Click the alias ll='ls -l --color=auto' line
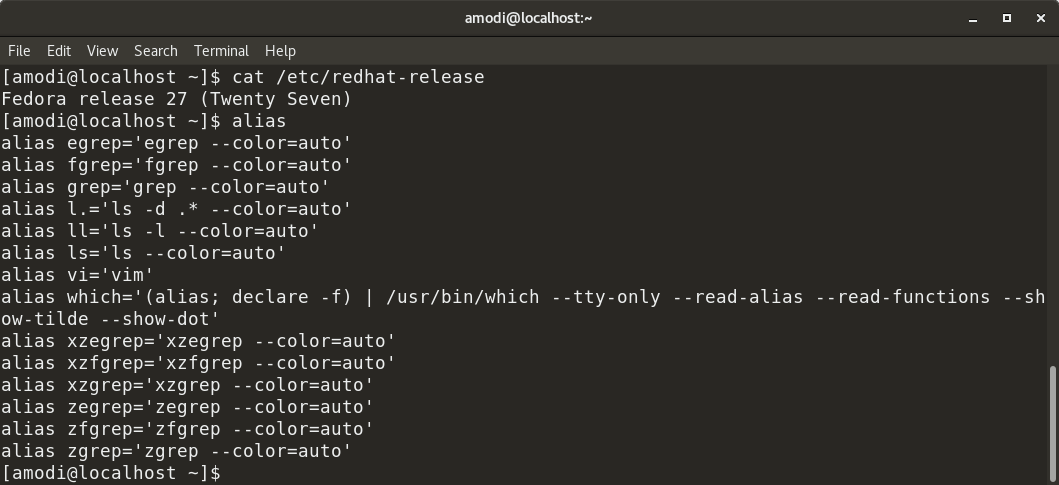Viewport: 1059px width, 485px height. (x=160, y=231)
